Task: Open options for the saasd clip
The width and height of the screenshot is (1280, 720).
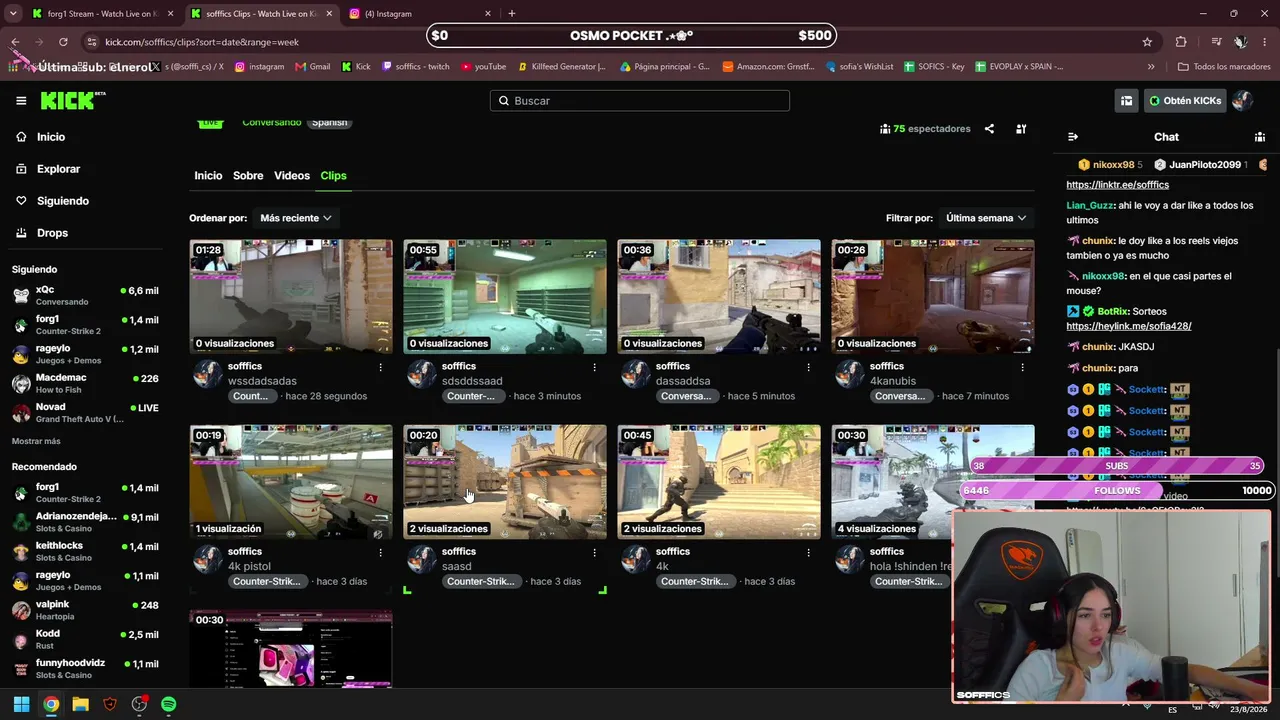Action: pos(594,552)
